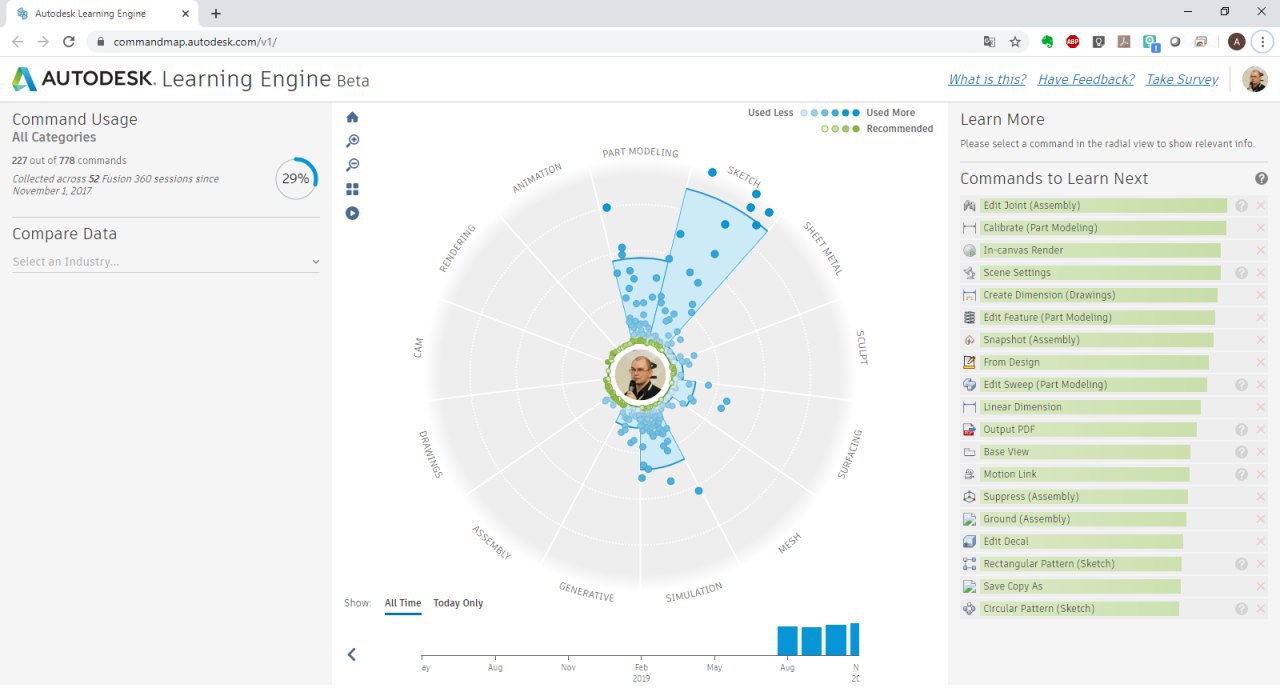
Task: Open help icon for Circular Pattern row
Action: pyautogui.click(x=1241, y=608)
